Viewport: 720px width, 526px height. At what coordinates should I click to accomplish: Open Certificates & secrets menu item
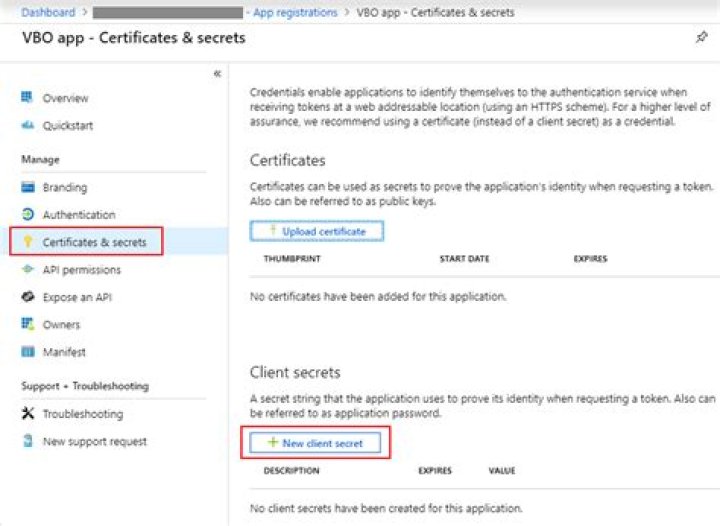click(93, 242)
